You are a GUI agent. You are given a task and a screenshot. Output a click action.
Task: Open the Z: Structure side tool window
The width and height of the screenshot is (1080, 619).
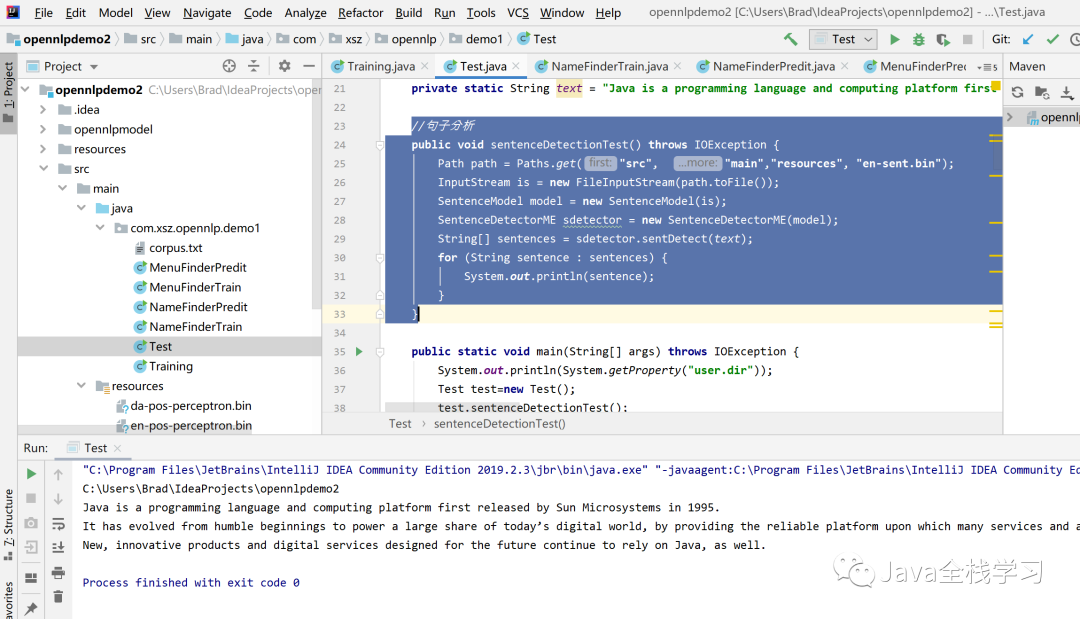click(8, 526)
